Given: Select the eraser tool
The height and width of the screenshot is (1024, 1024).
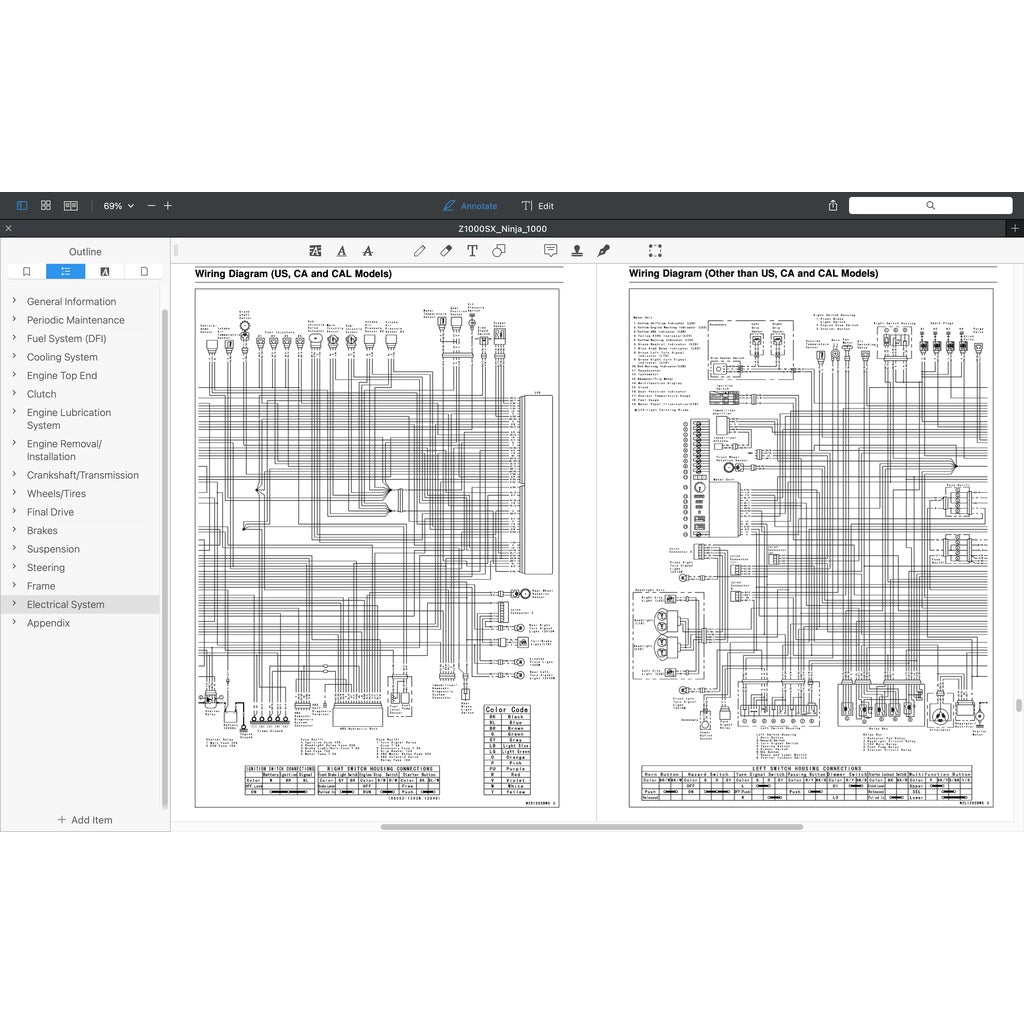Looking at the screenshot, I should click(x=446, y=251).
